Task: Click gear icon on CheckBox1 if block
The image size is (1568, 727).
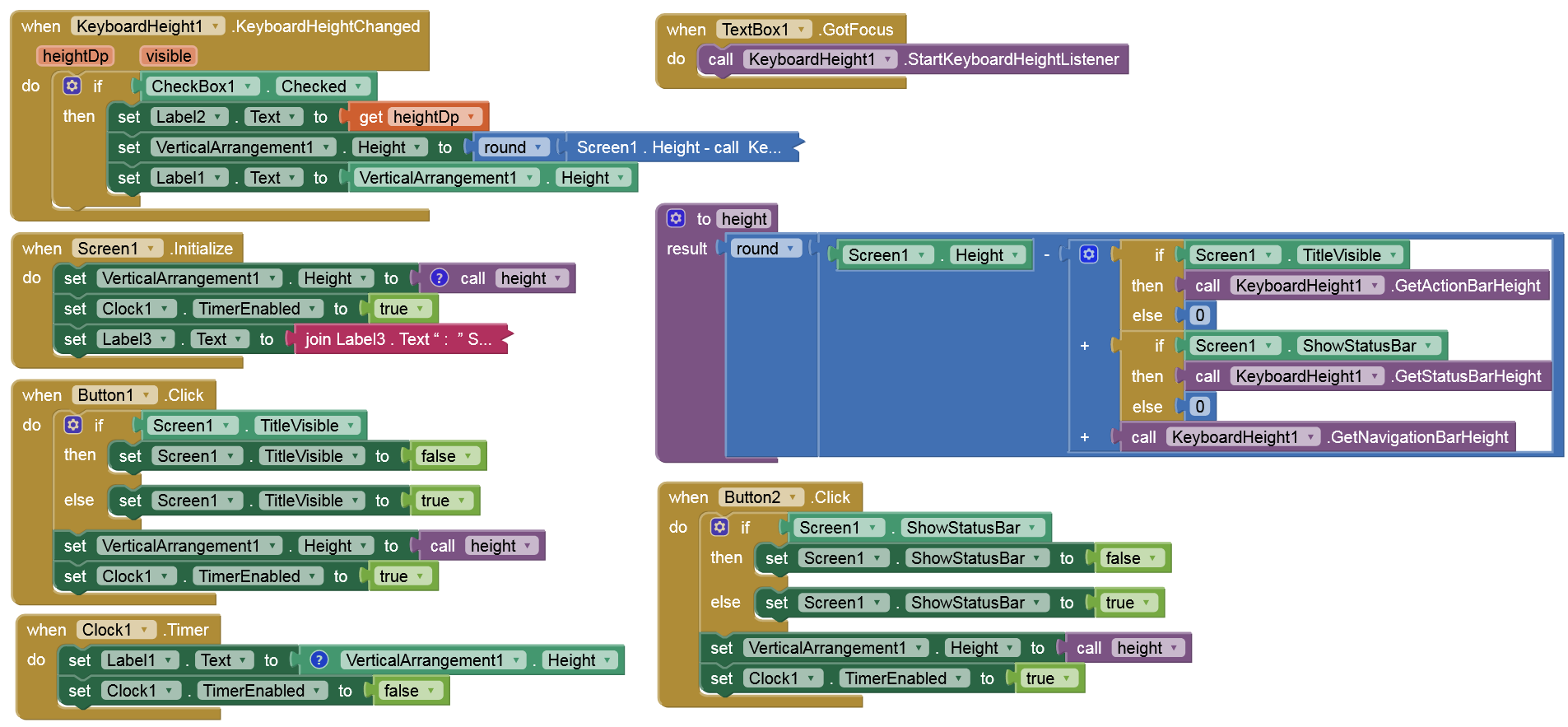Action: pyautogui.click(x=72, y=86)
